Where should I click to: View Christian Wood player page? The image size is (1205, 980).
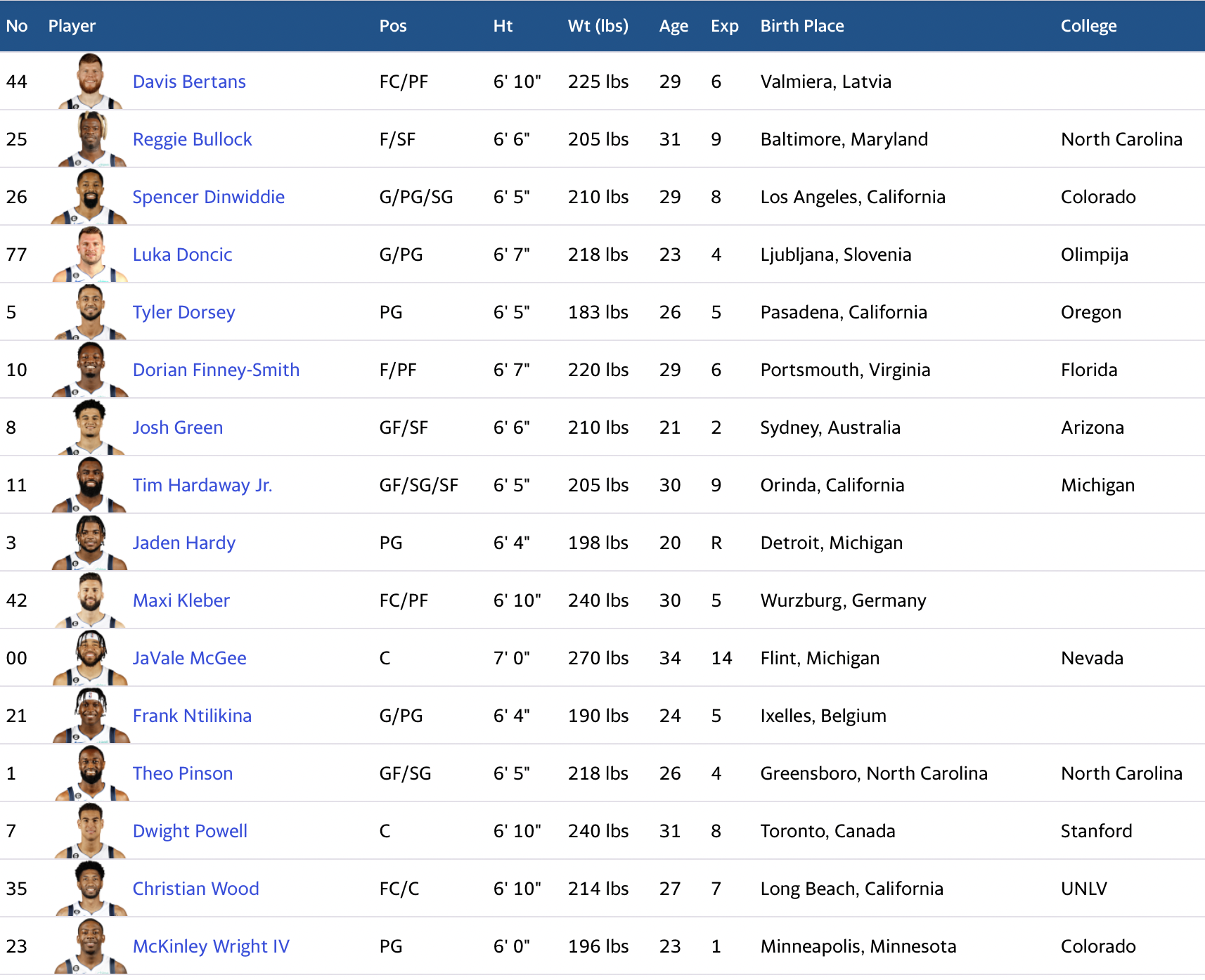pos(195,889)
